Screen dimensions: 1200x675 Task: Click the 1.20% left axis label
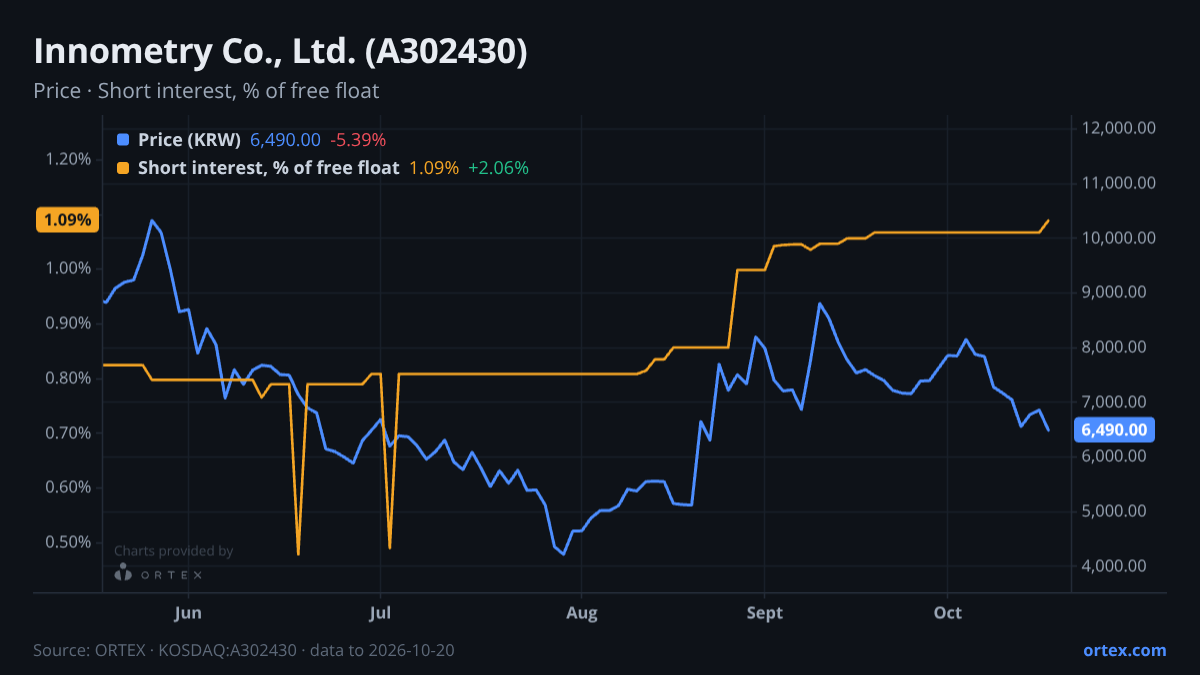[69, 159]
